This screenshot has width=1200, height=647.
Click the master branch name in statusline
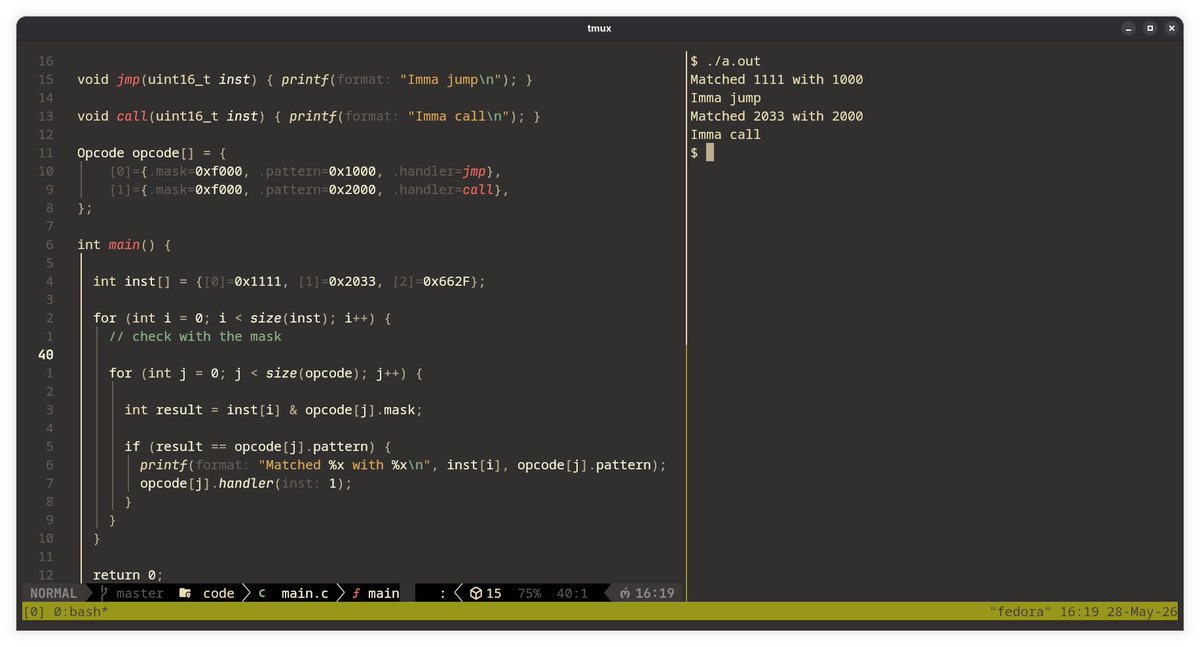tap(140, 593)
